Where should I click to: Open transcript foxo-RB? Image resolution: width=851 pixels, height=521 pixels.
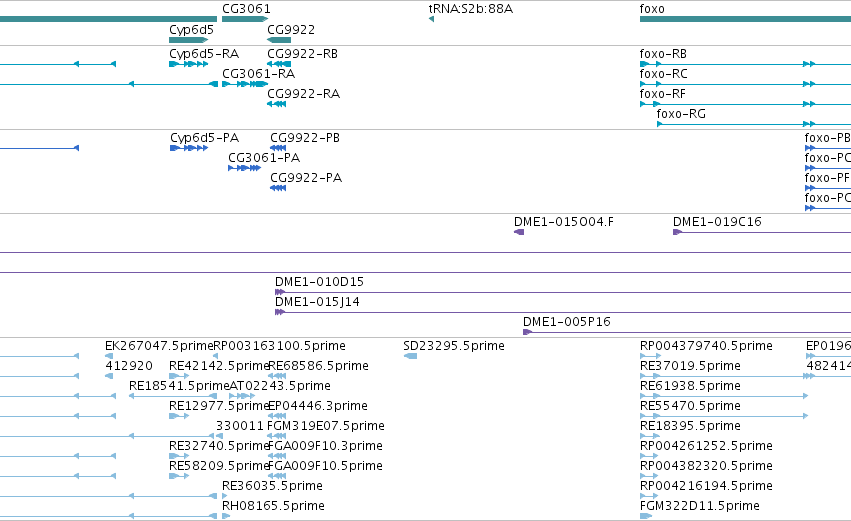663,53
